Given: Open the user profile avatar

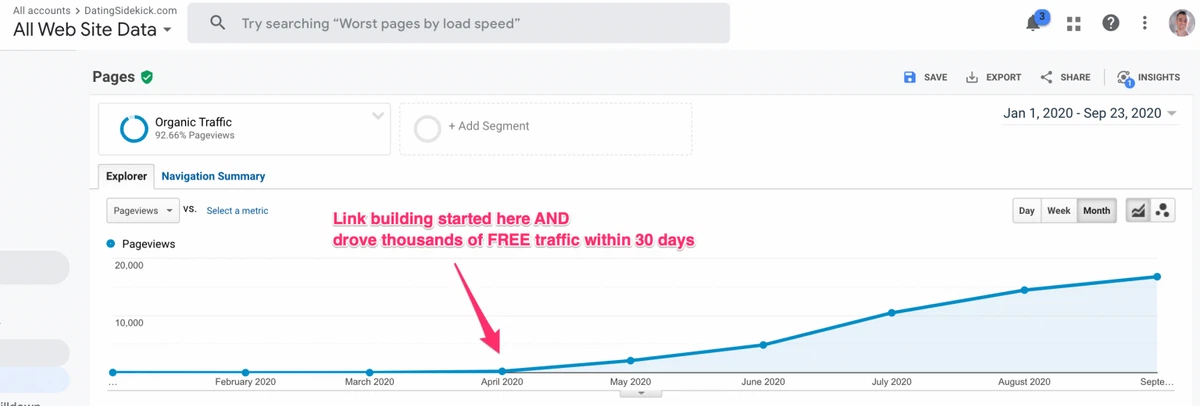Looking at the screenshot, I should (1180, 23).
